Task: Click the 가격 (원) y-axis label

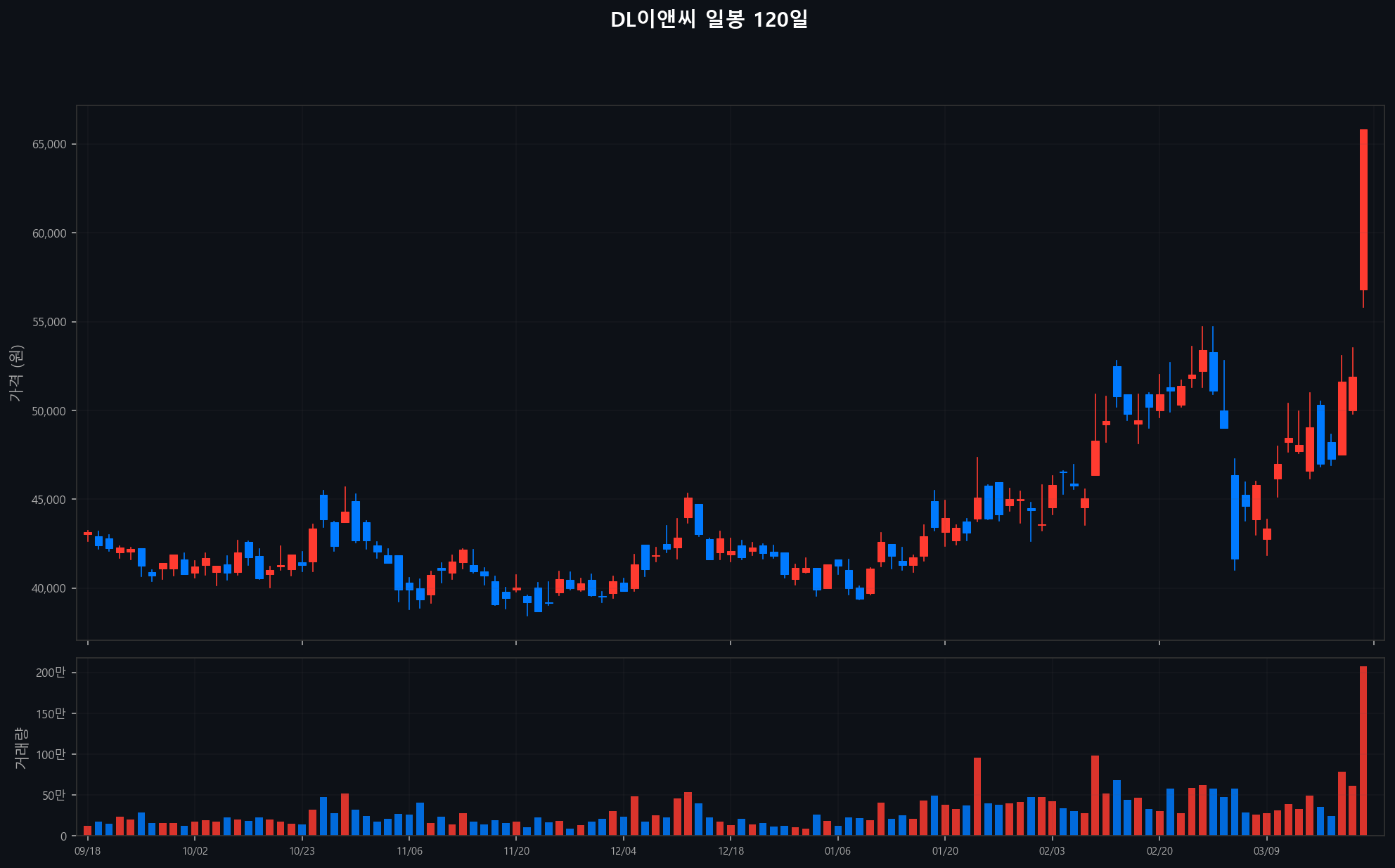Action: coord(17,373)
